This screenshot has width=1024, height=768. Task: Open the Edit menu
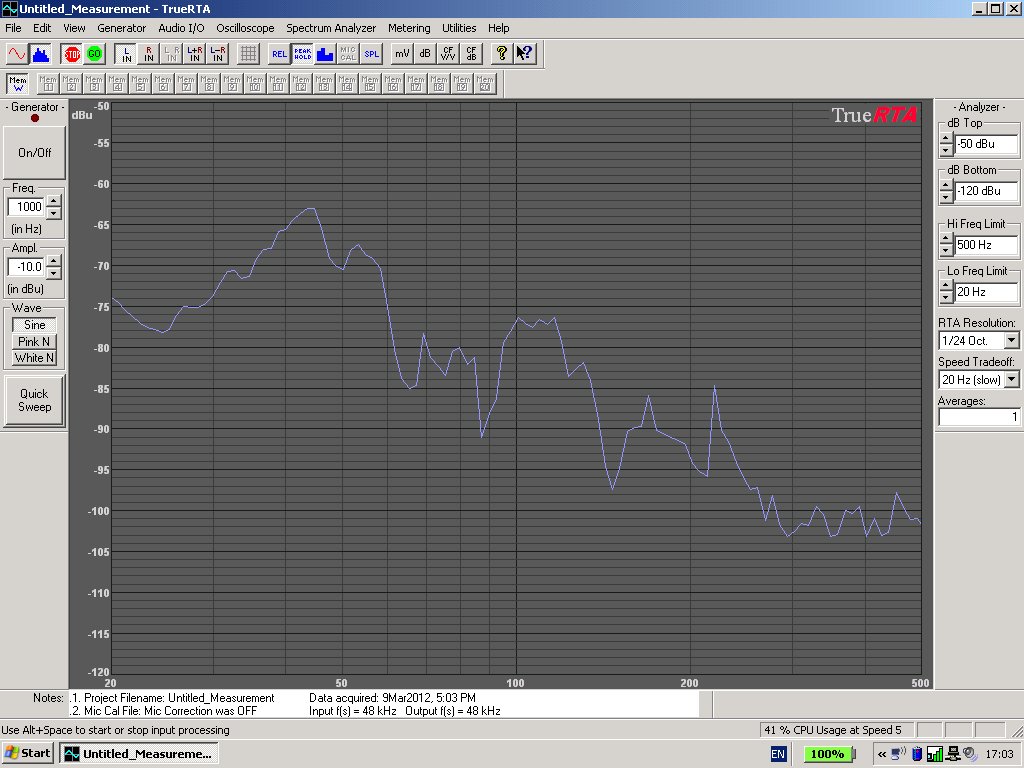tap(42, 28)
